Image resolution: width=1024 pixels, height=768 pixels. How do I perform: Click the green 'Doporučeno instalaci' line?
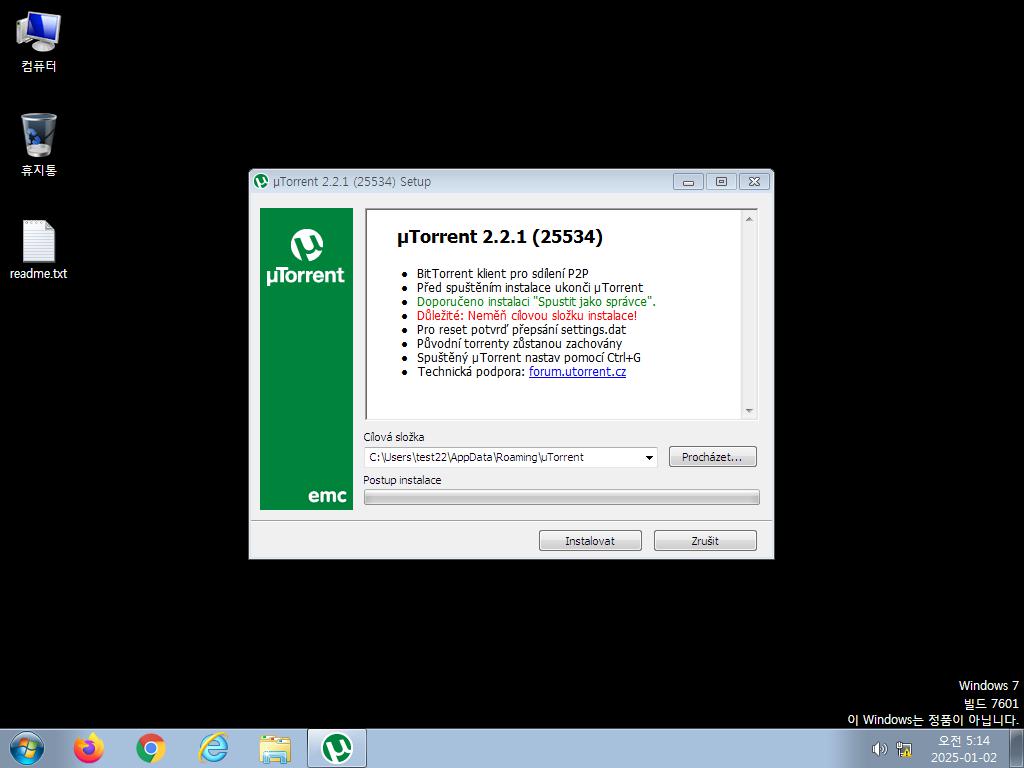pos(536,302)
